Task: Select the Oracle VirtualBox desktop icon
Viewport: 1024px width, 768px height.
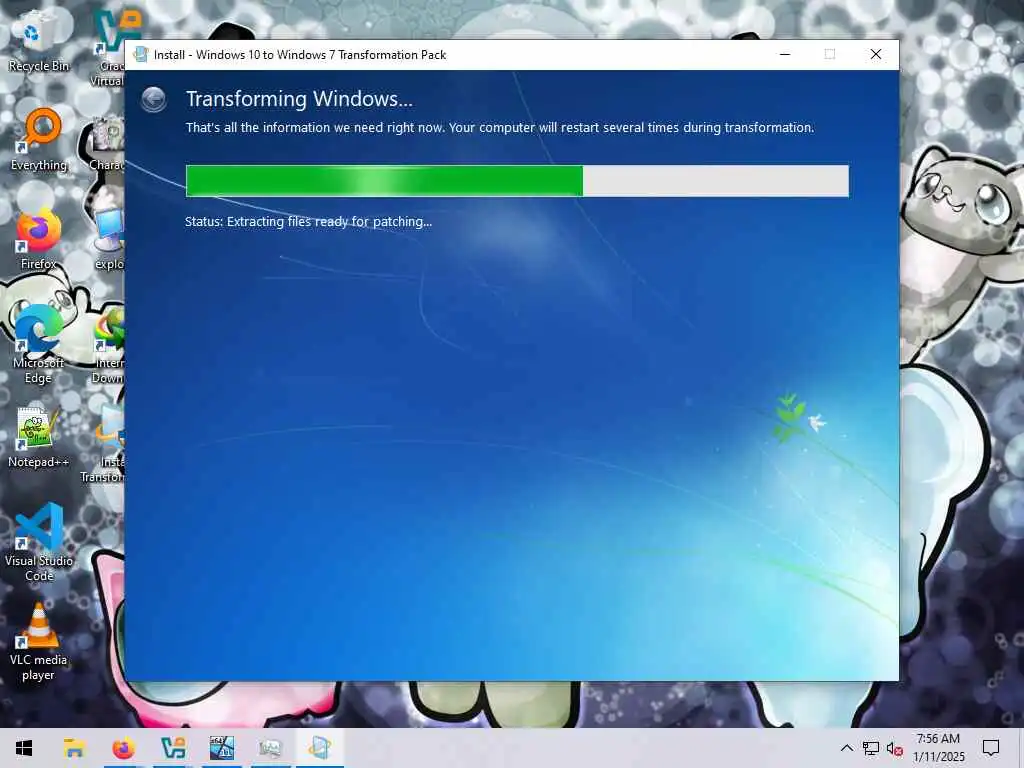Action: 108,47
